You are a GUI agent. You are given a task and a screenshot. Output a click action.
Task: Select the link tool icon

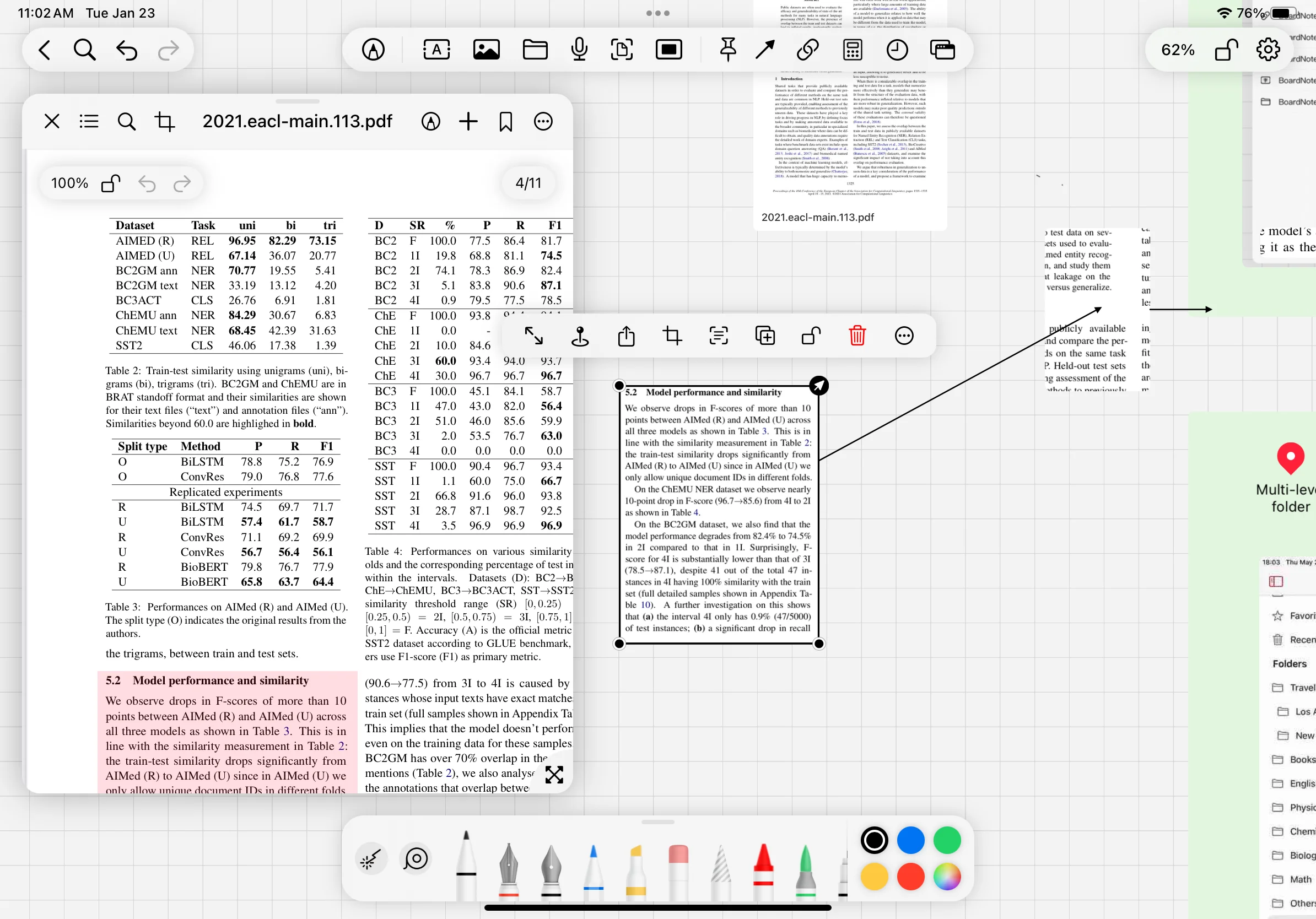coord(807,50)
